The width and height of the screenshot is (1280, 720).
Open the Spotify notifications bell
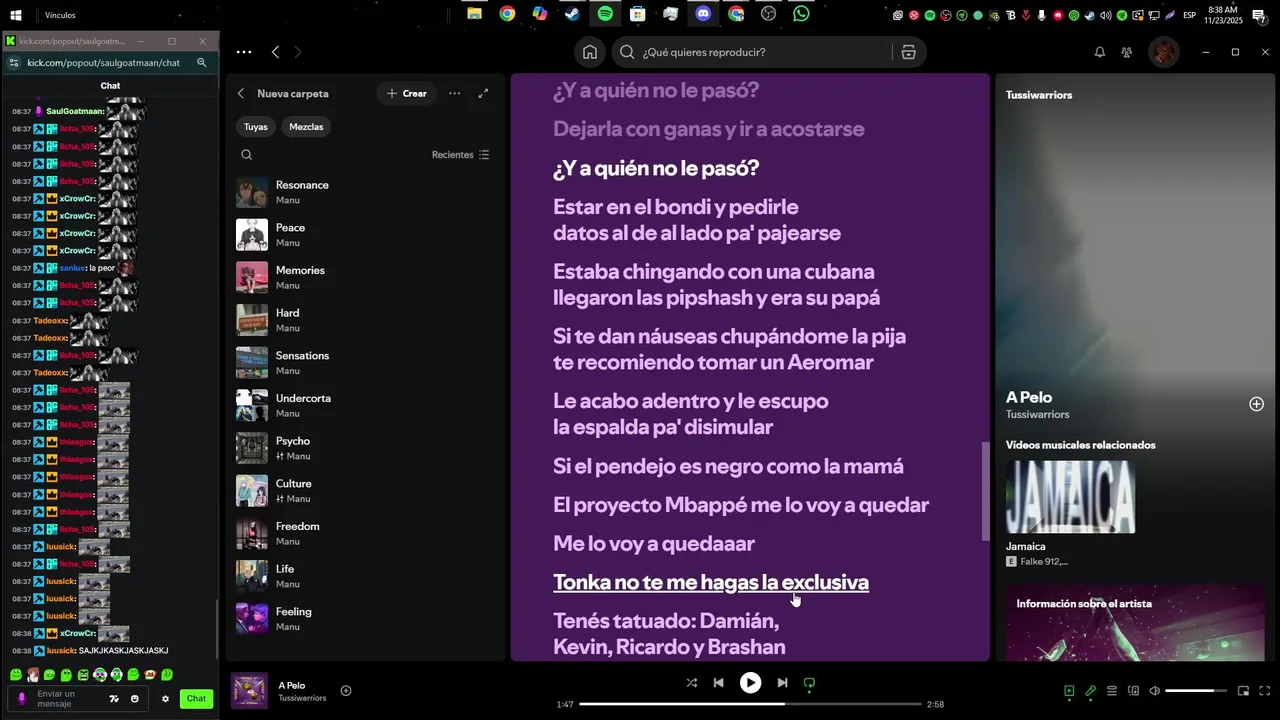pos(1099,52)
